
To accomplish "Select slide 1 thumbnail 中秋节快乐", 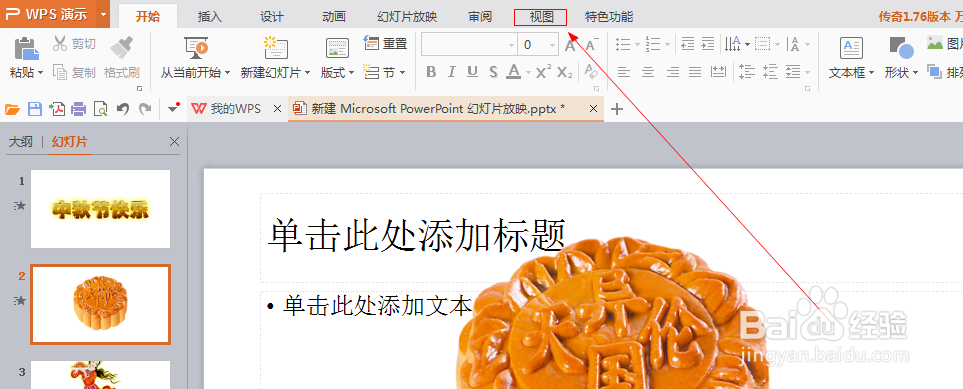I will tap(101, 209).
